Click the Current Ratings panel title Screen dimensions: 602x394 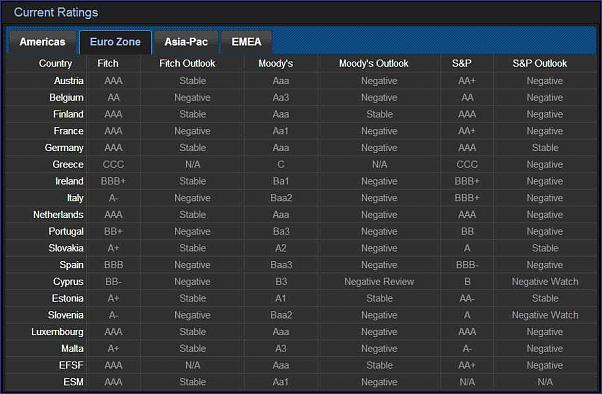coord(56,13)
